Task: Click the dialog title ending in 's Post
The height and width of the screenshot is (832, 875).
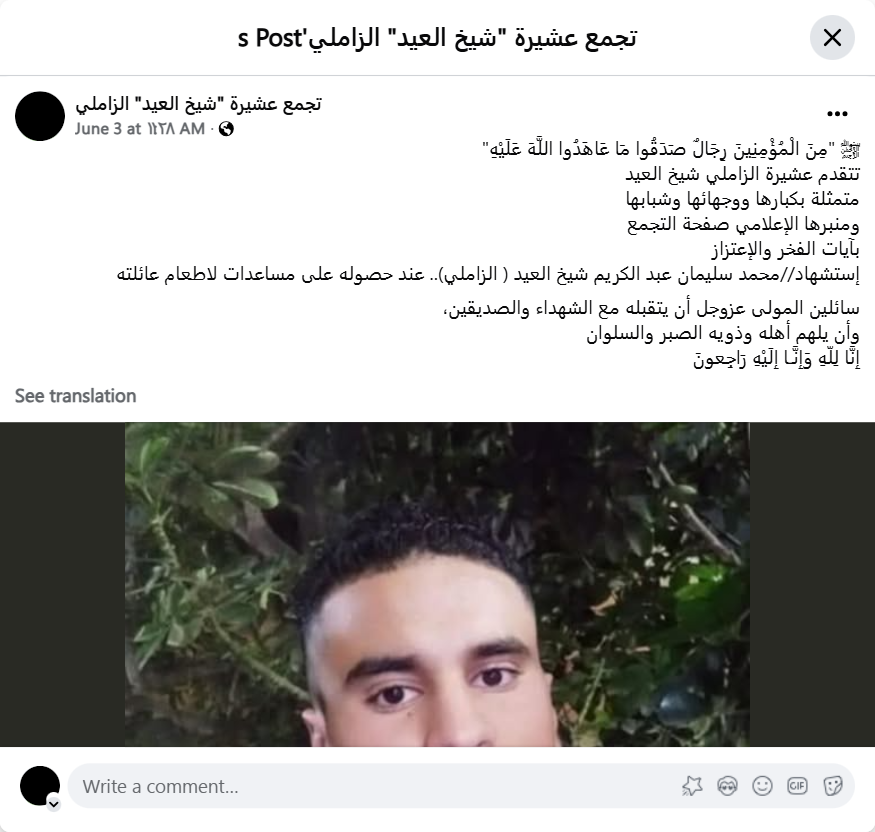Action: [438, 38]
